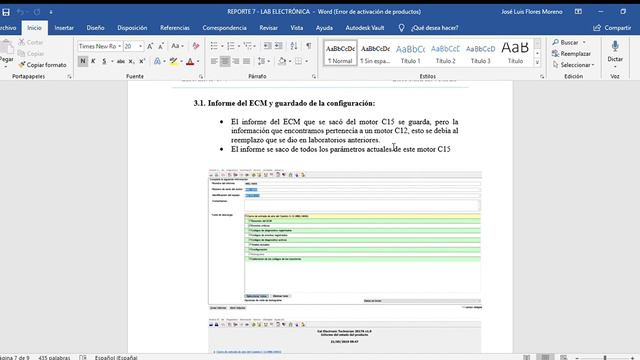Sort text with the A-Z icon
The height and width of the screenshot is (360, 640).
(x=294, y=46)
